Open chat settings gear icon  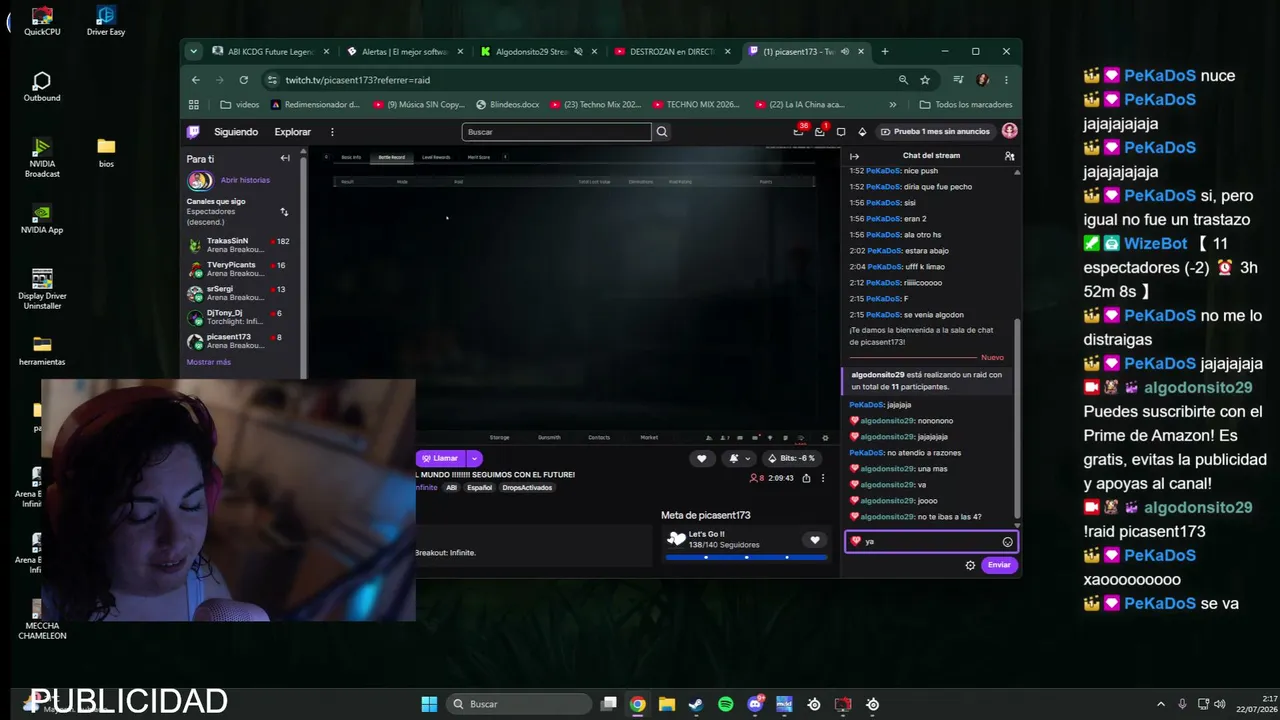pyautogui.click(x=970, y=565)
